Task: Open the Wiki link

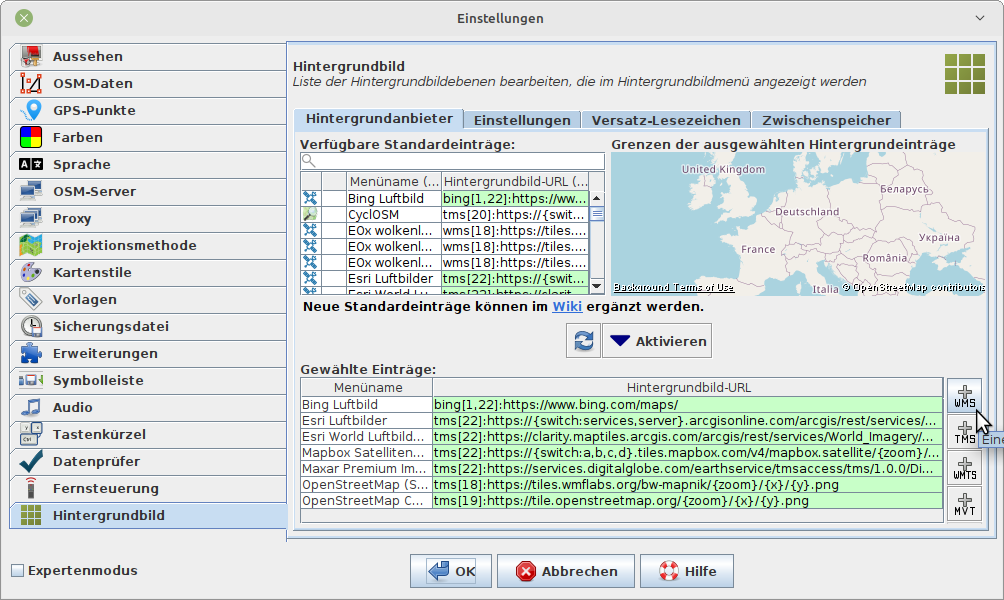Action: (568, 306)
